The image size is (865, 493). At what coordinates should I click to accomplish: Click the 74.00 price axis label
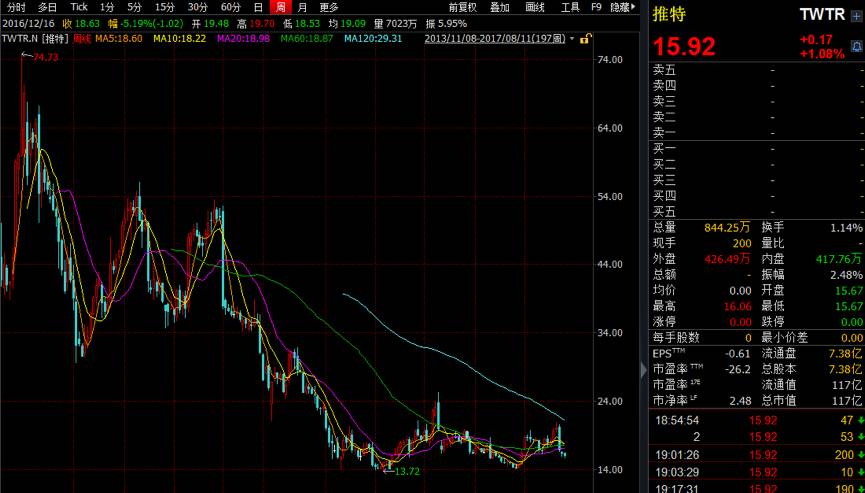click(611, 60)
